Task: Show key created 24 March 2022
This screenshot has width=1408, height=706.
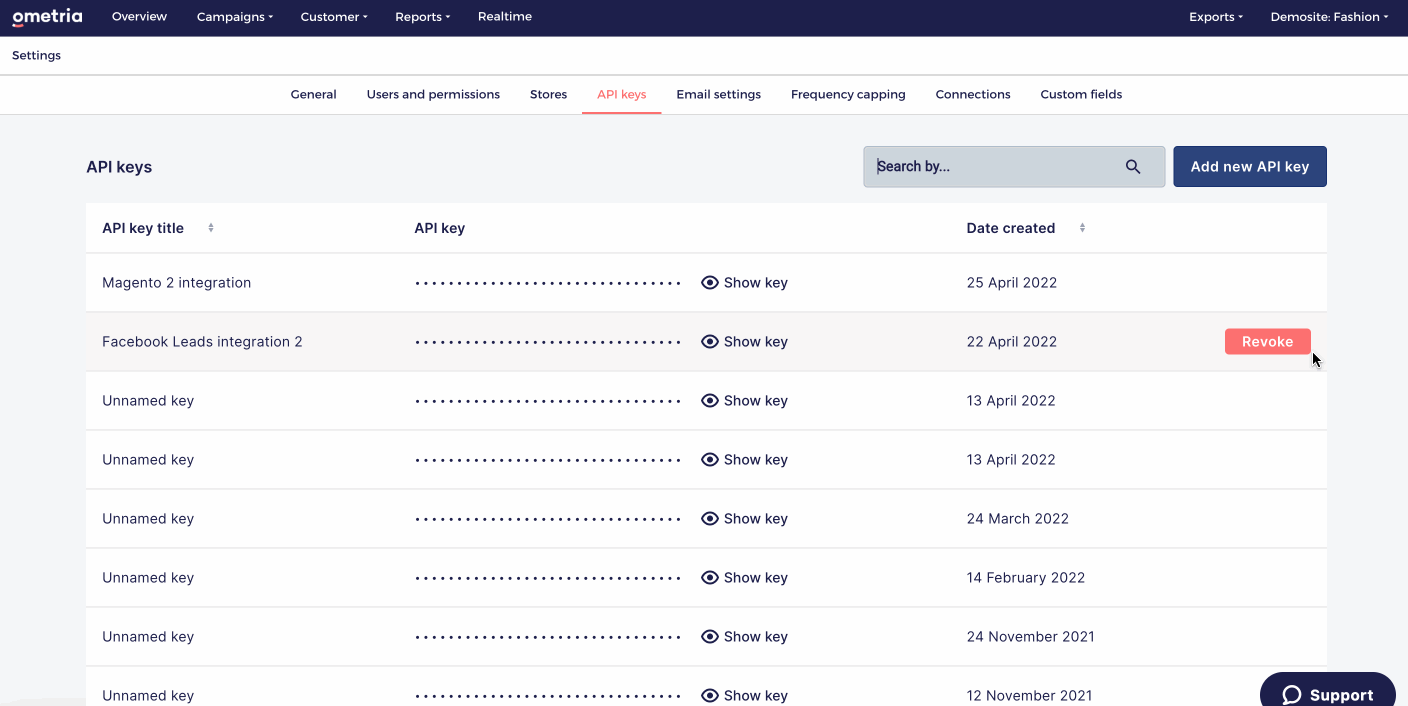Action: [x=744, y=519]
